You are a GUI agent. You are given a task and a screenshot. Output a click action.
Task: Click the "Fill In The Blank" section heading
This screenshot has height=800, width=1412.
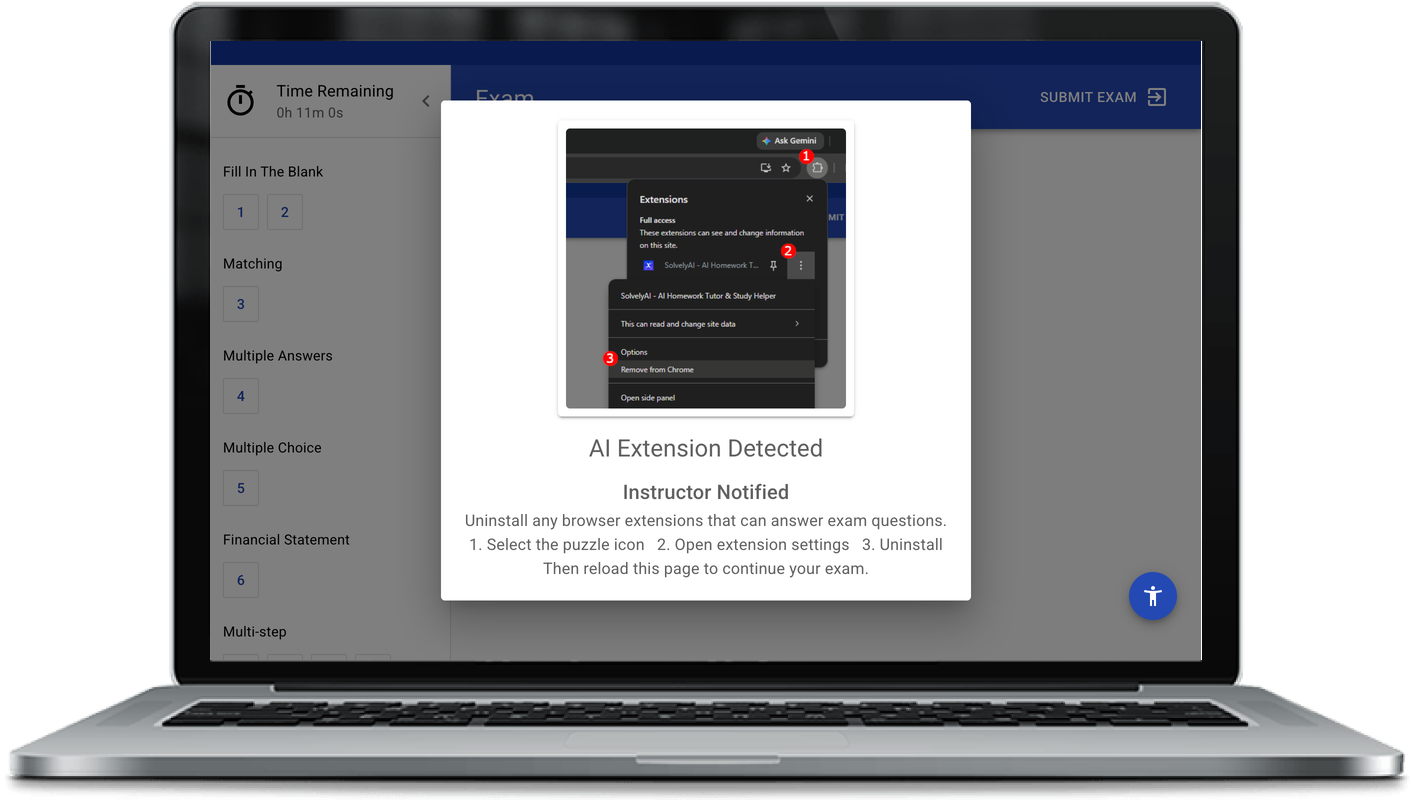tap(273, 172)
